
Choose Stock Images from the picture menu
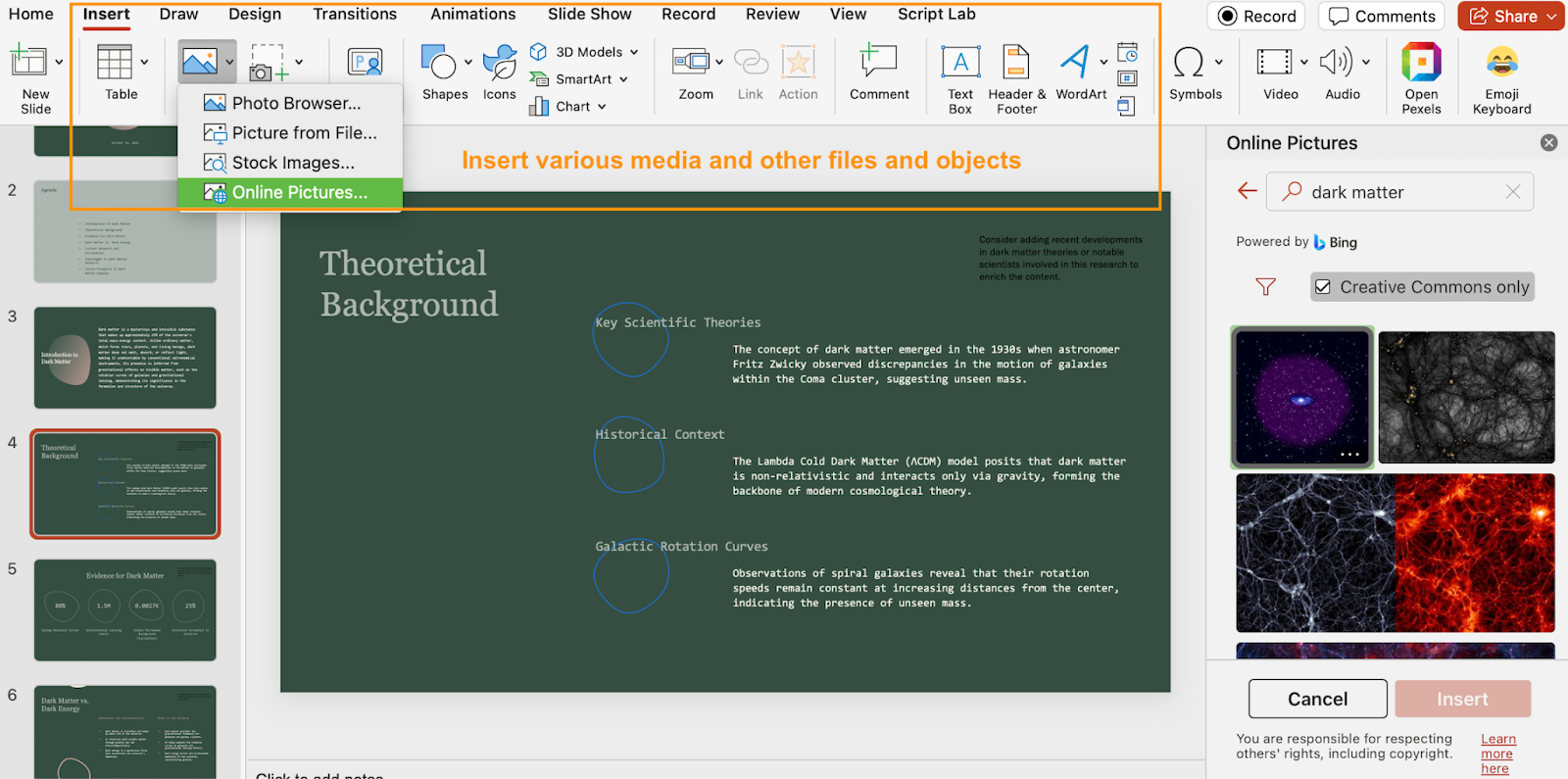pyautogui.click(x=292, y=163)
